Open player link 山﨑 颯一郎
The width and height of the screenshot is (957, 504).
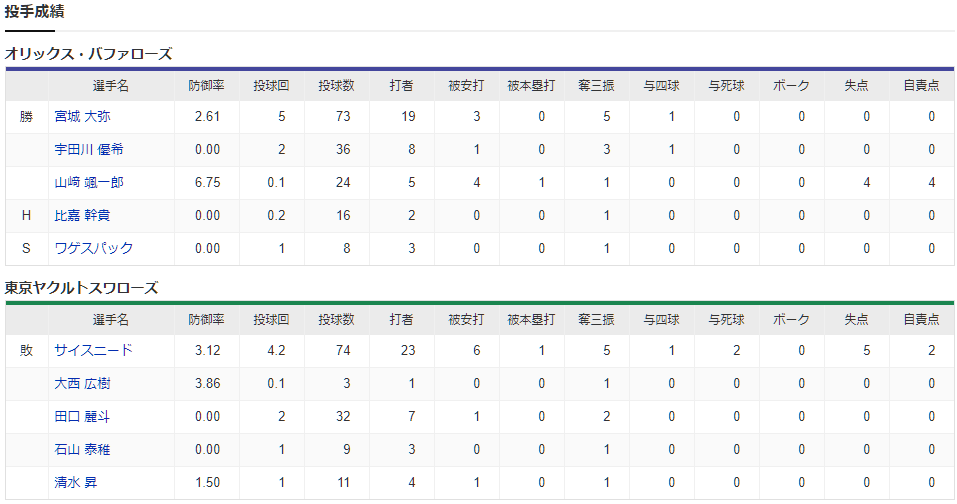click(x=89, y=182)
